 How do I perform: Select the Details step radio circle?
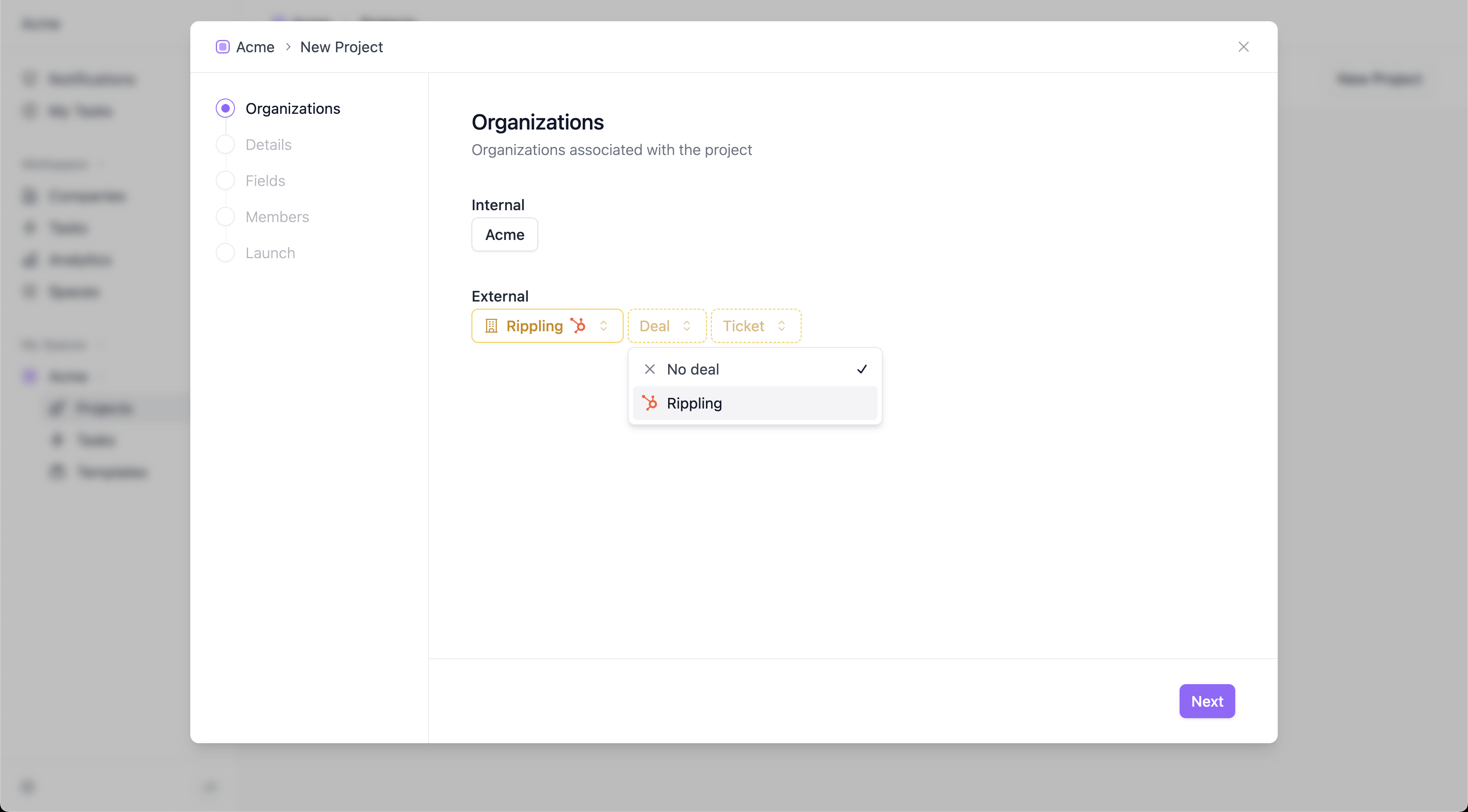(x=225, y=145)
